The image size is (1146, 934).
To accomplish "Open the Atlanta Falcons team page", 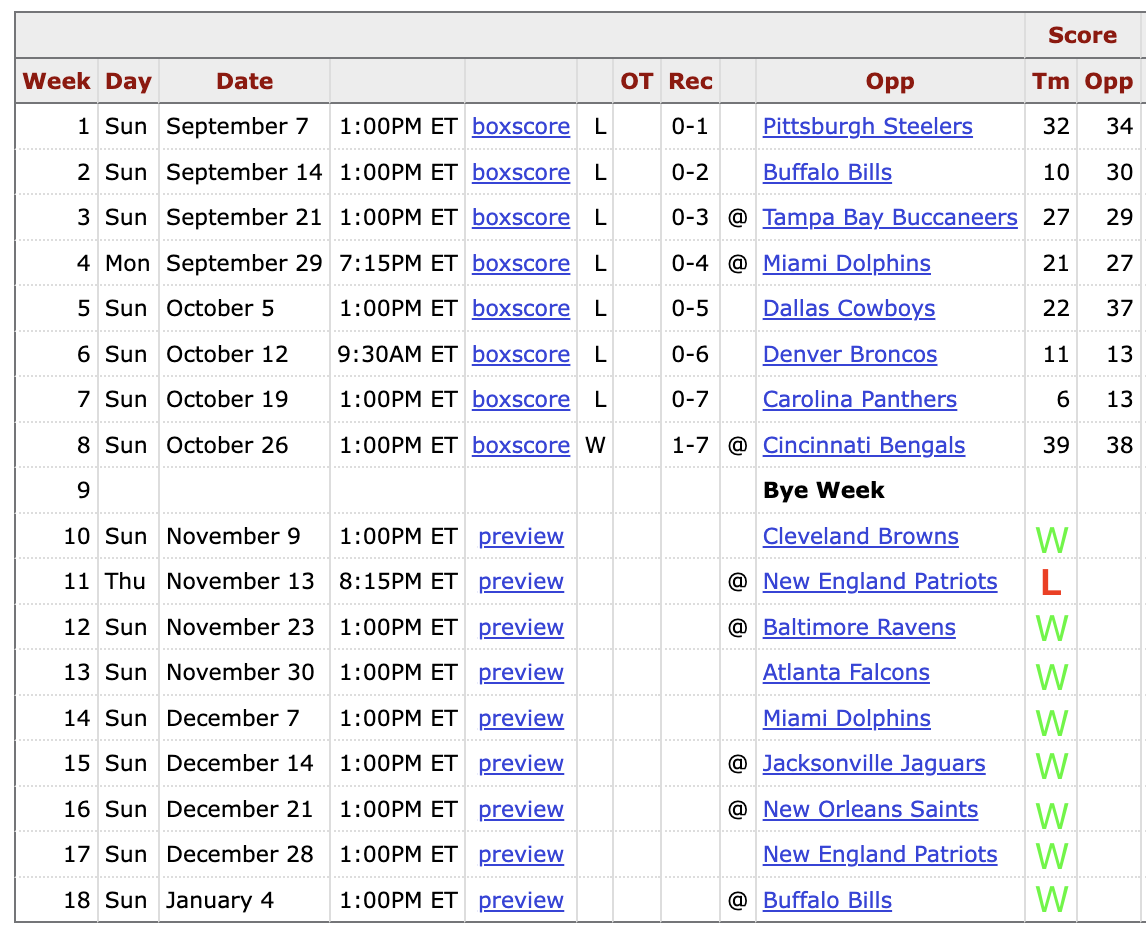I will pos(846,673).
